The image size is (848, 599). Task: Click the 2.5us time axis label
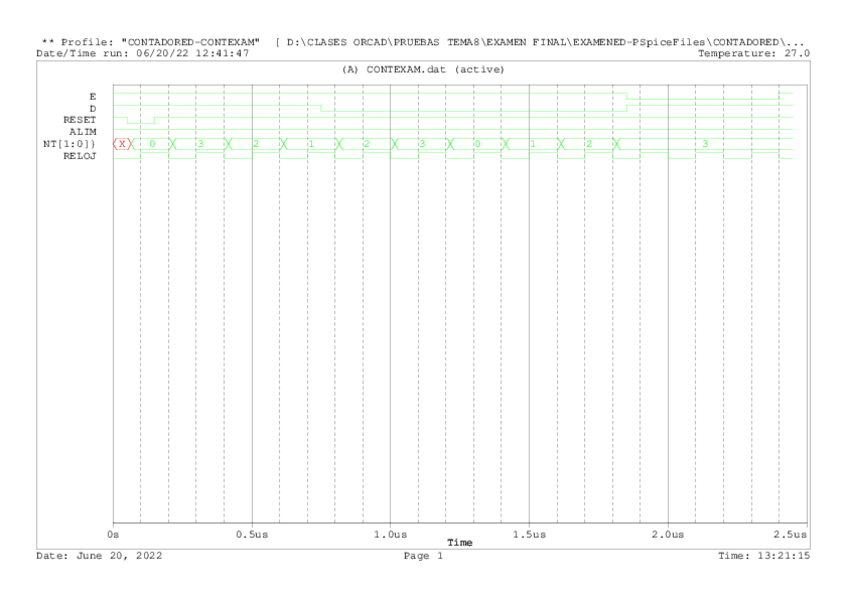click(x=793, y=536)
